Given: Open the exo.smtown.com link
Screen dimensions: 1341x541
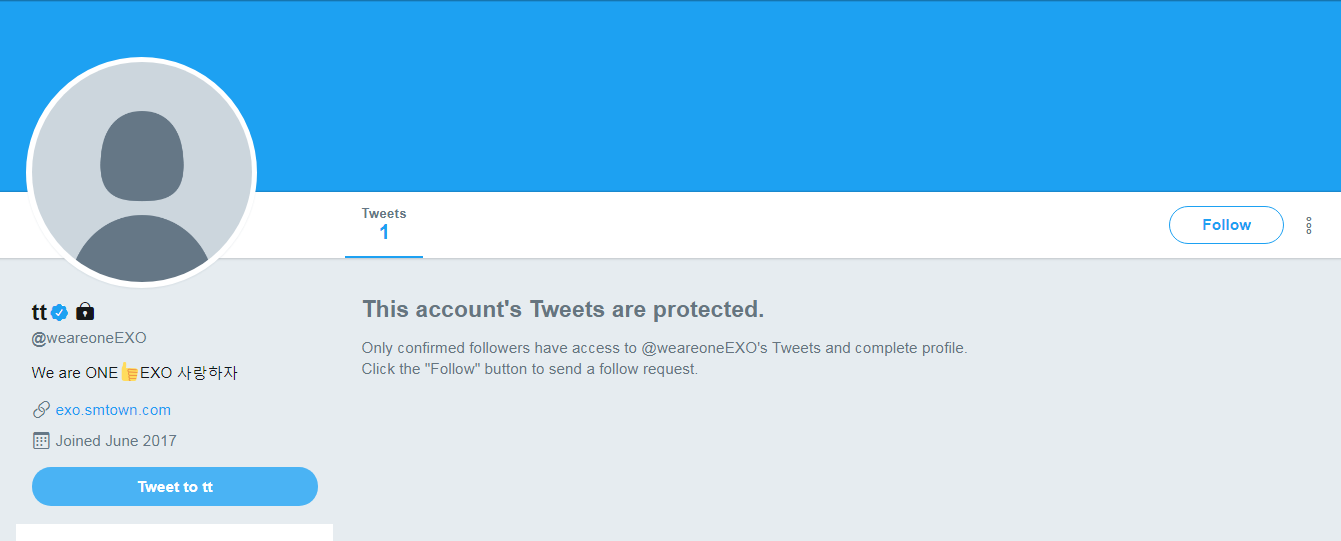Looking at the screenshot, I should point(113,409).
